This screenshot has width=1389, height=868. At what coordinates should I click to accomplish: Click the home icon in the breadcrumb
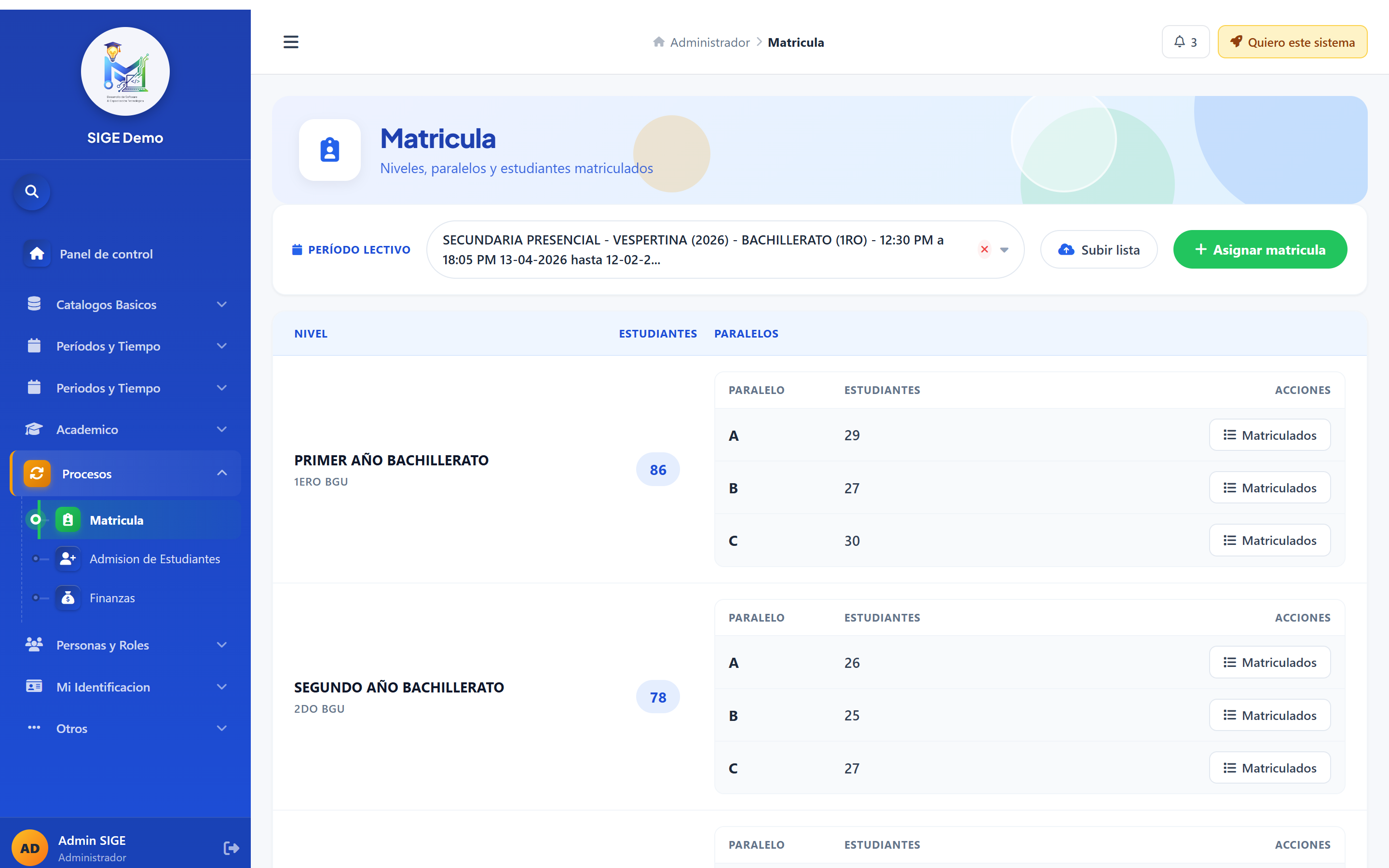point(659,42)
